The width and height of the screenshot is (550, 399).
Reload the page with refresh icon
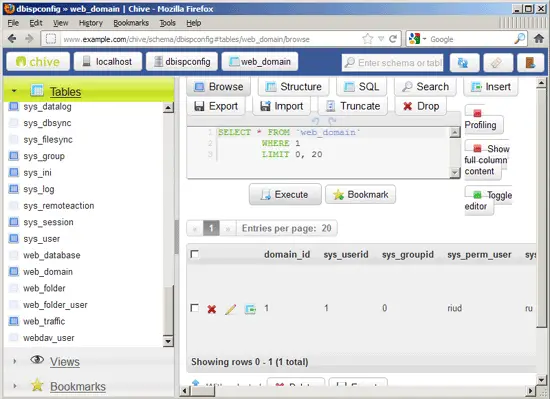393,39
